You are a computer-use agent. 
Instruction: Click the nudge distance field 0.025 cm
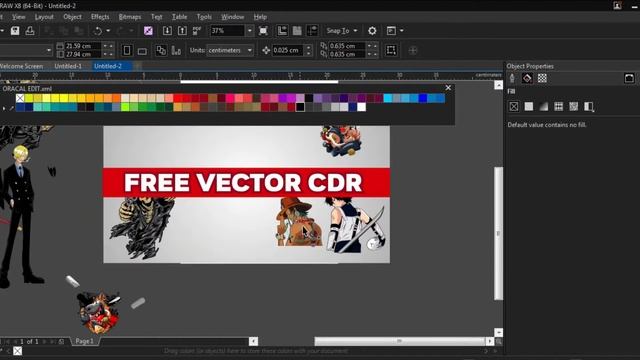click(x=289, y=50)
